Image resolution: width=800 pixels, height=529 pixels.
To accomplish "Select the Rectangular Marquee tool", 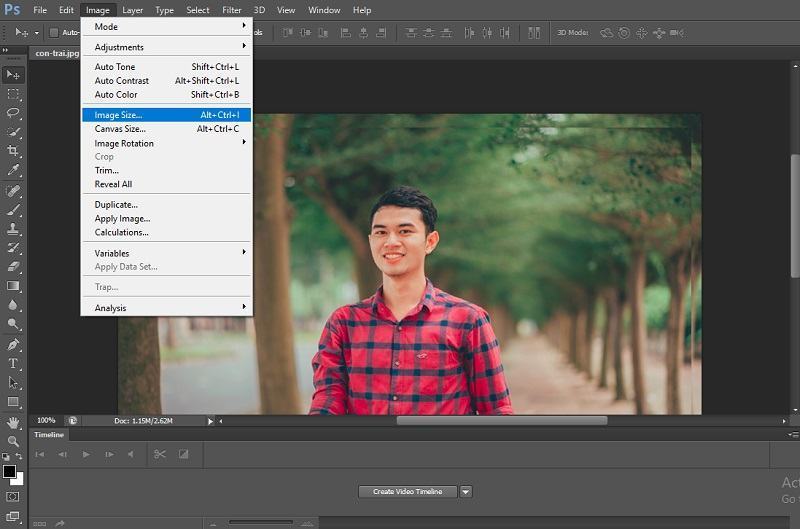I will (13, 94).
